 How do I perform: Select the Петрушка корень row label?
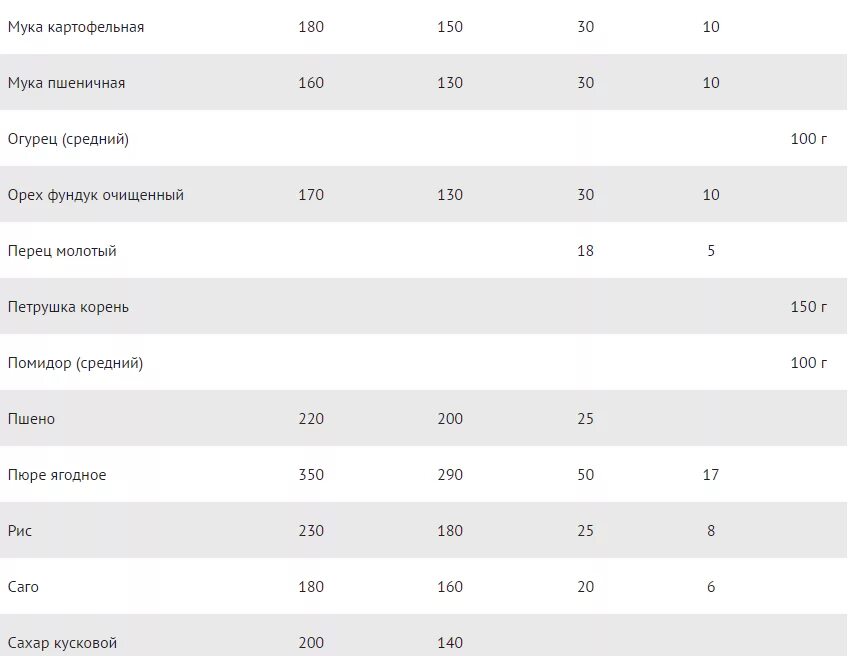tap(68, 307)
